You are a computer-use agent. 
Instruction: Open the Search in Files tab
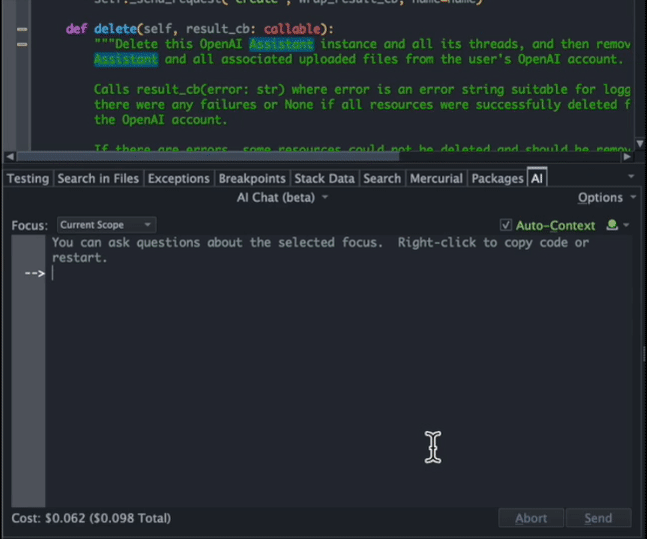pos(98,178)
